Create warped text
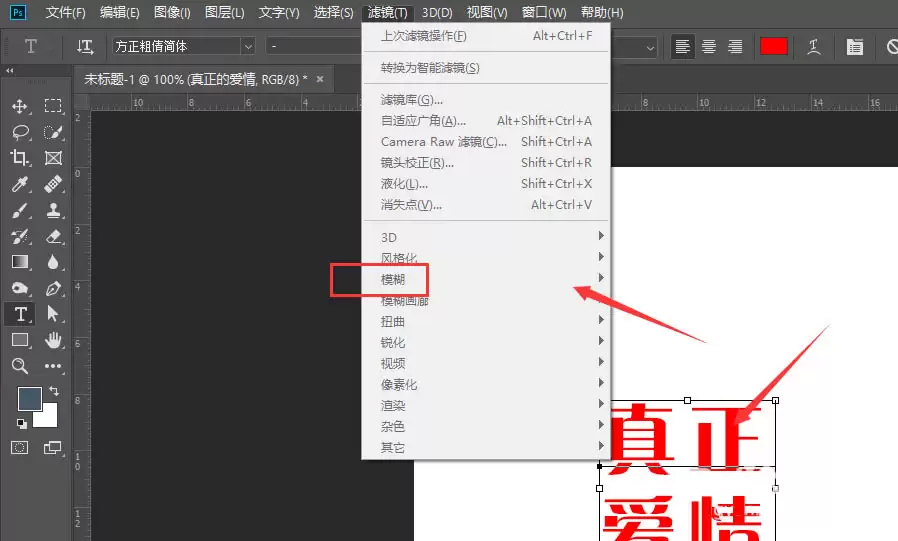Screen dimensions: 898x541 (x=814, y=46)
